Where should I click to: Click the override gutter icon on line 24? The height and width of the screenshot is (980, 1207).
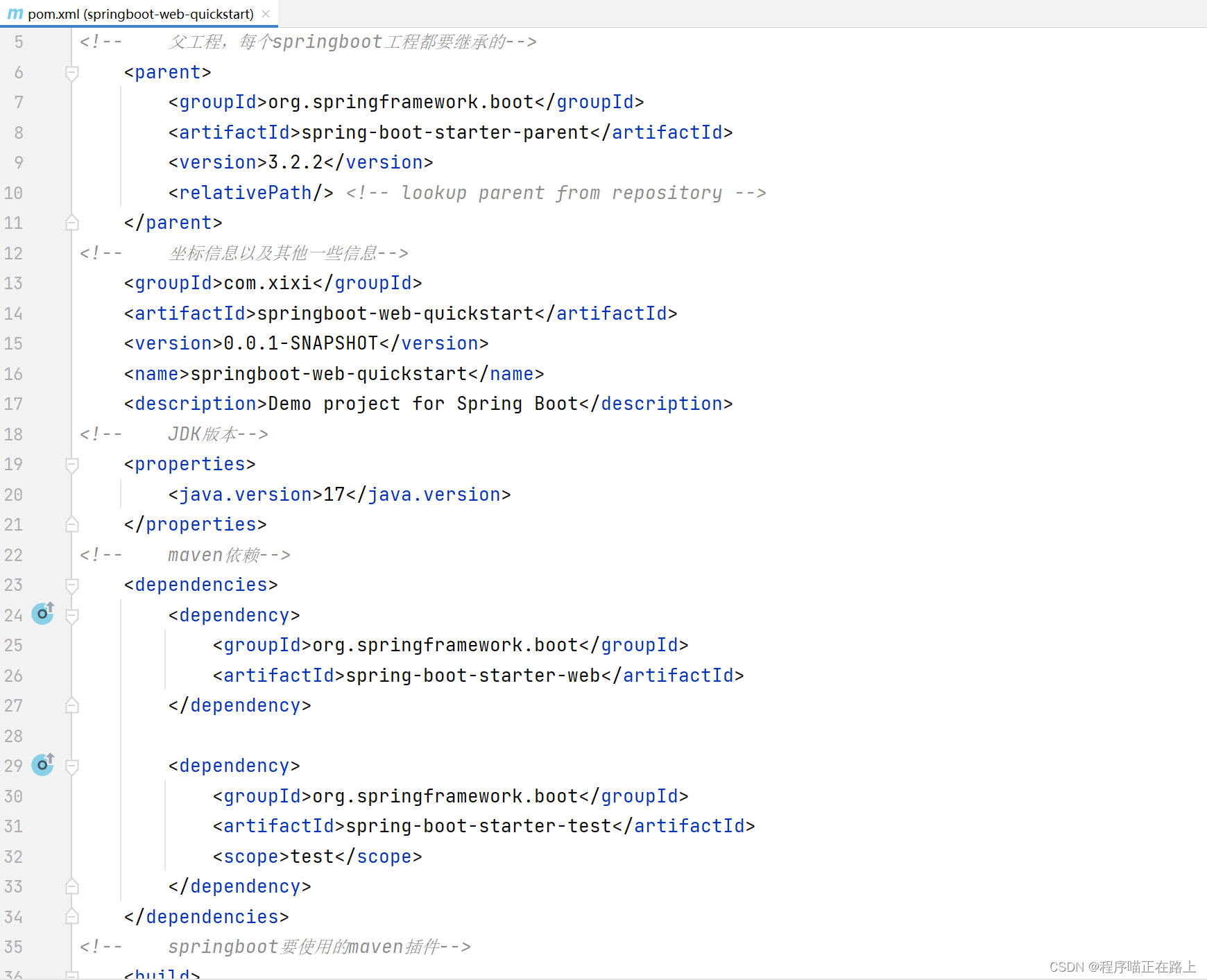click(43, 614)
